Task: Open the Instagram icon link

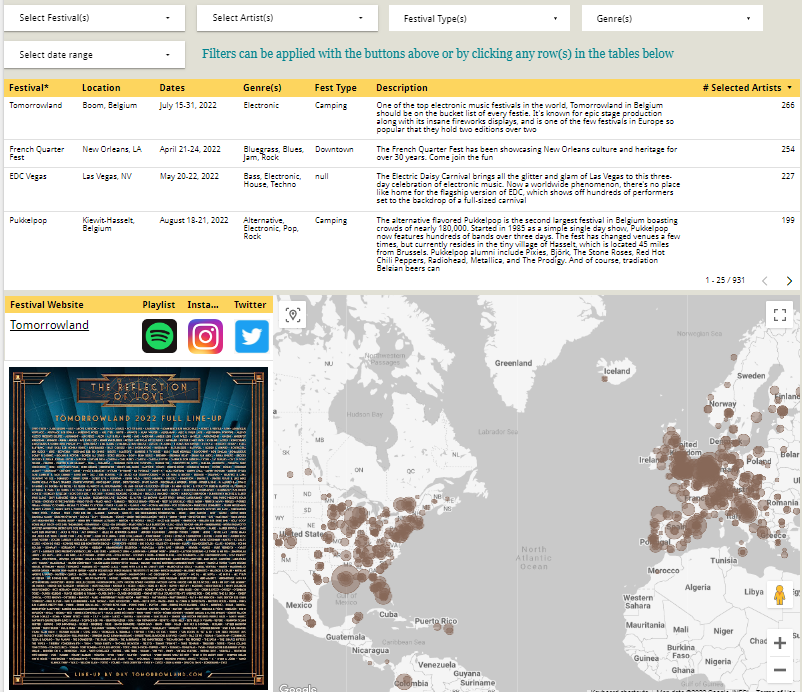Action: (205, 336)
